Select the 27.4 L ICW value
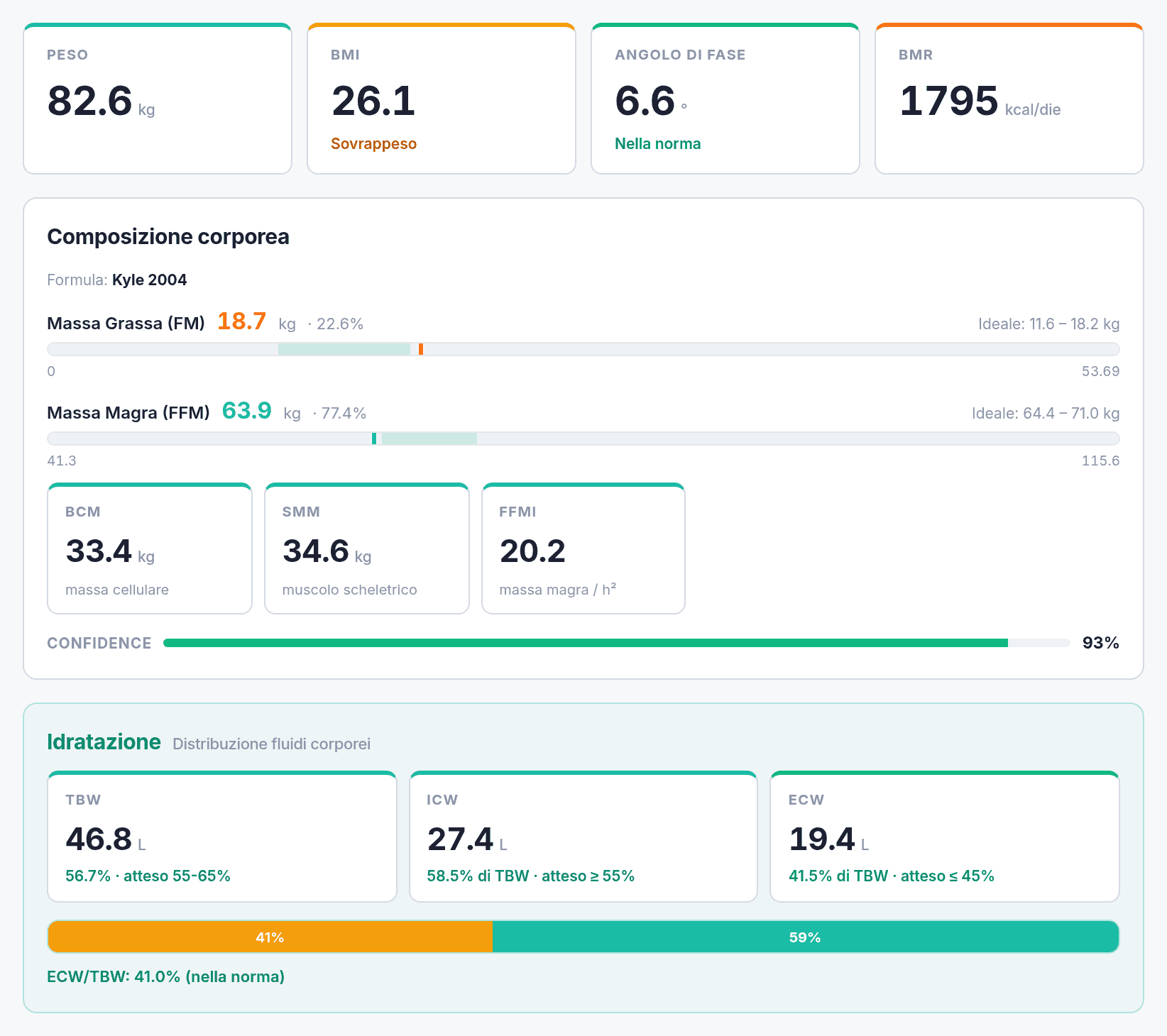Viewport: 1167px width, 1036px height. pyautogui.click(x=467, y=839)
